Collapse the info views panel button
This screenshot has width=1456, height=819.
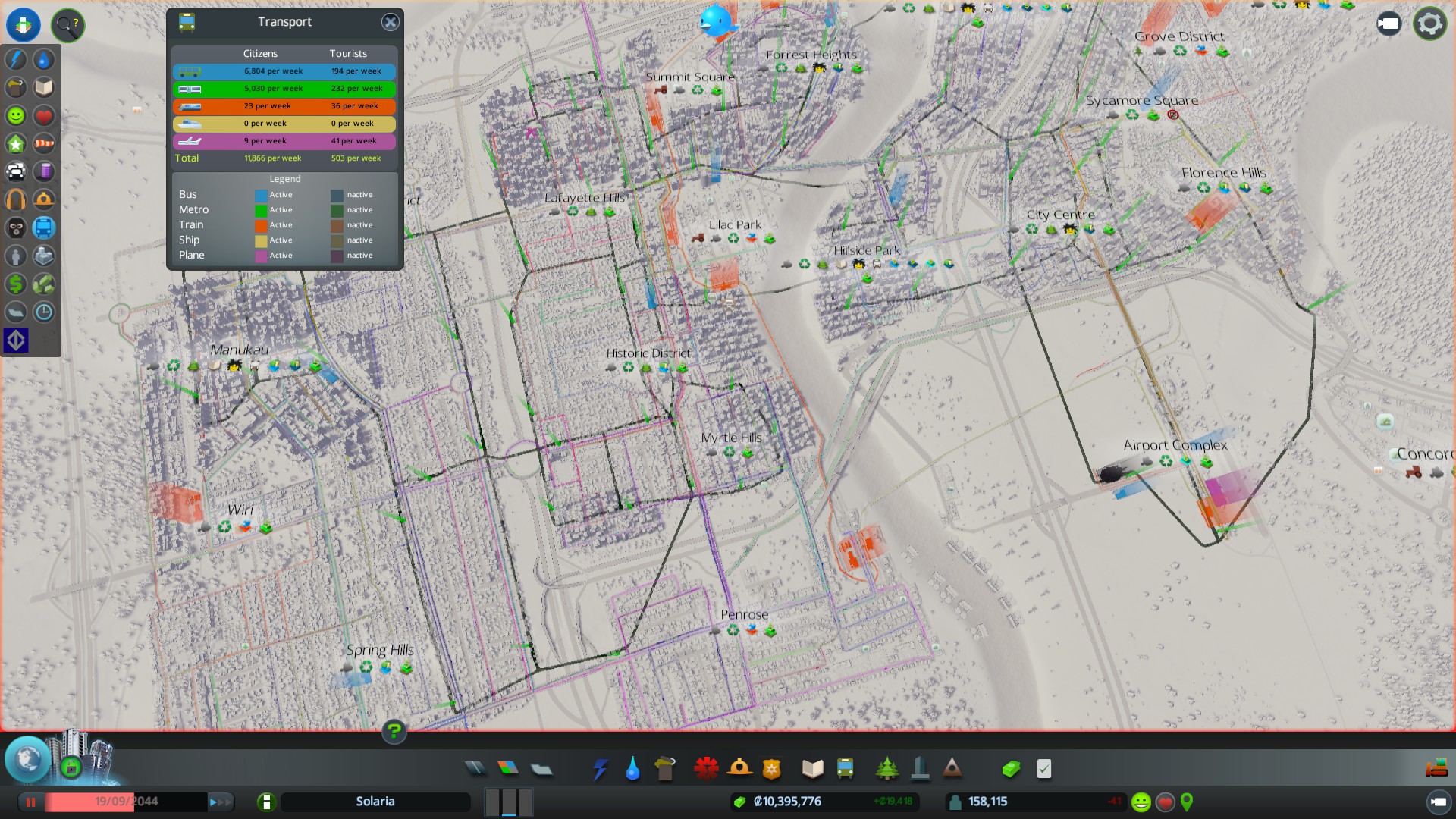click(x=24, y=24)
